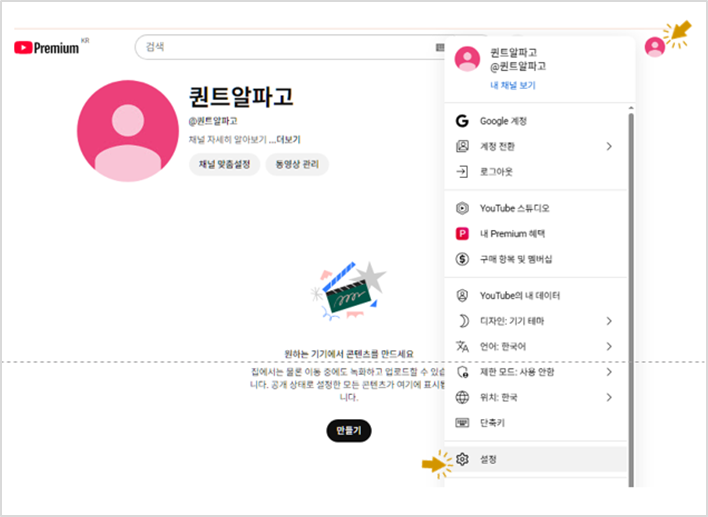
Task: Open 구매 항목 및 멤버십 menu item
Action: pyautogui.click(x=536, y=259)
